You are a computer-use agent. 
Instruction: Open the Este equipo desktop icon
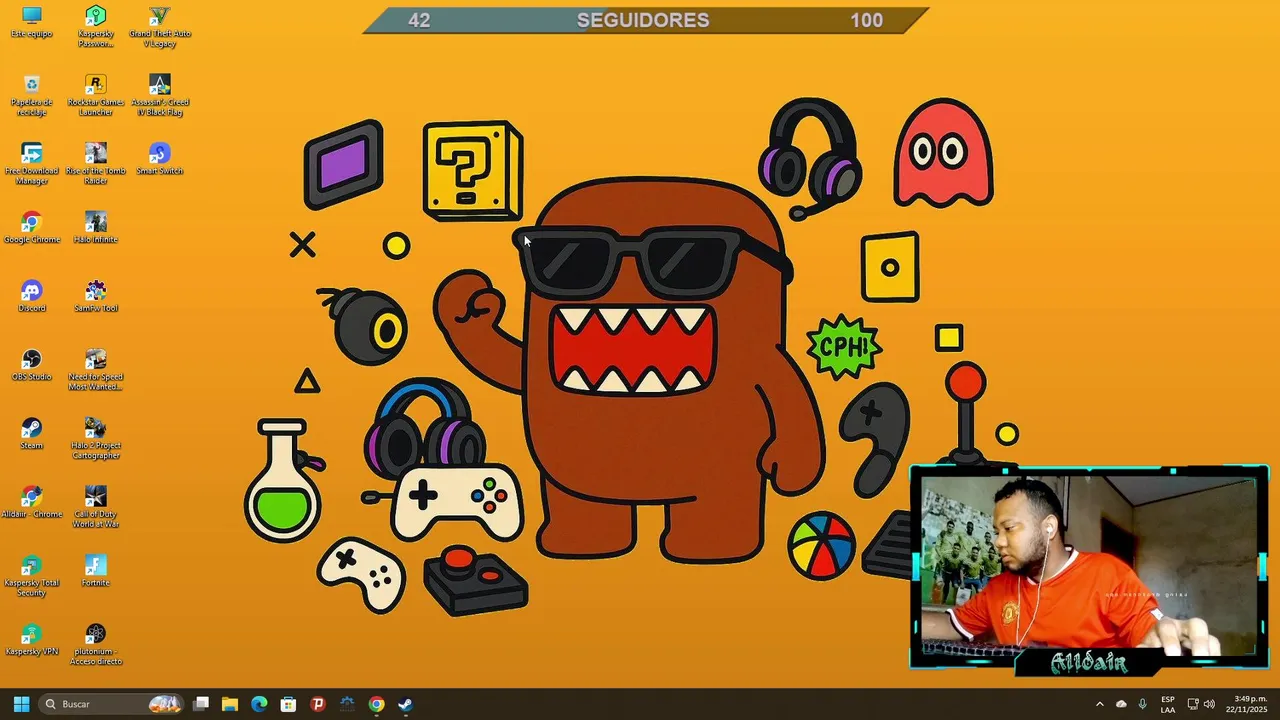tap(32, 22)
